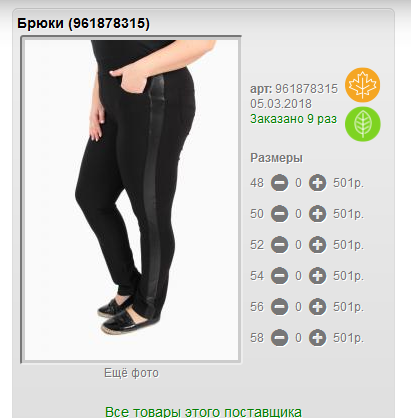
Task: Increase quantity for size 48
Action: (317, 183)
